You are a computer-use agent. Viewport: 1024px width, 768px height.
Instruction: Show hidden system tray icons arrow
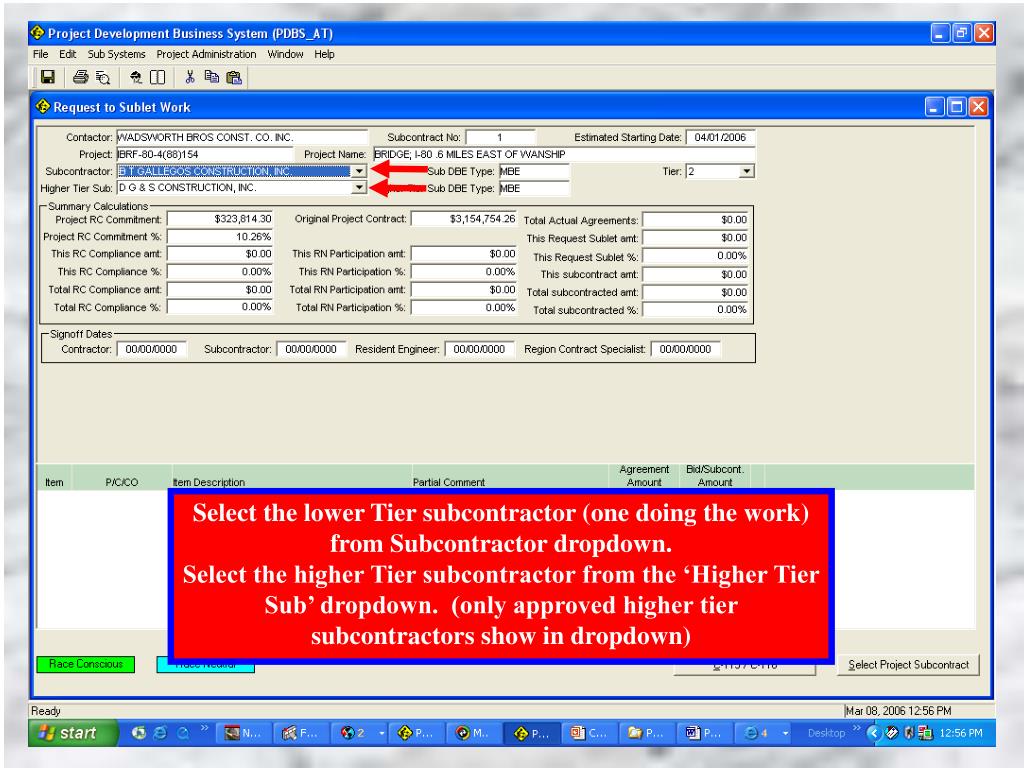pos(874,733)
